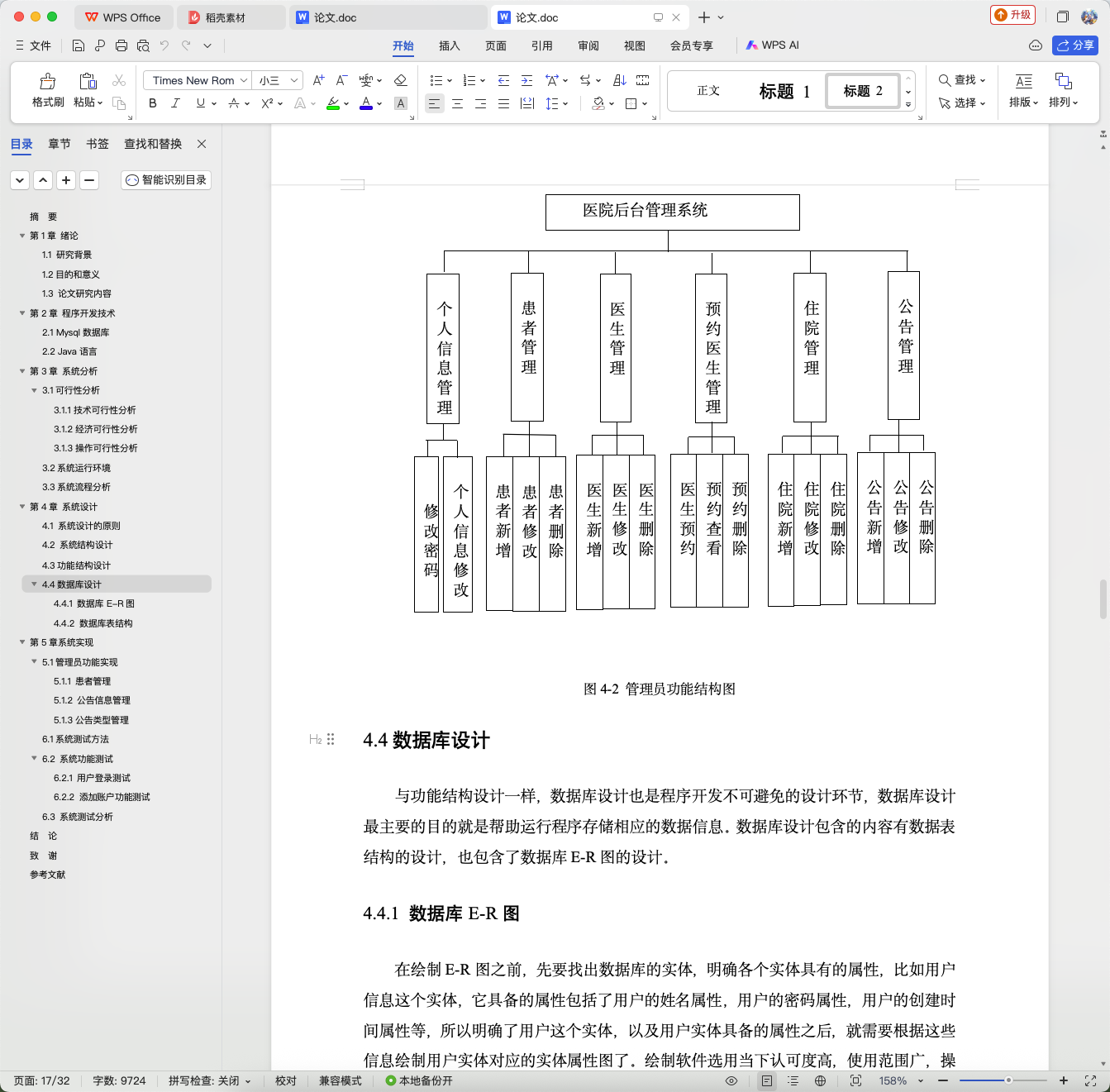Click the 智能识别目录 button
Screen dimensions: 1110x1092
(166, 179)
